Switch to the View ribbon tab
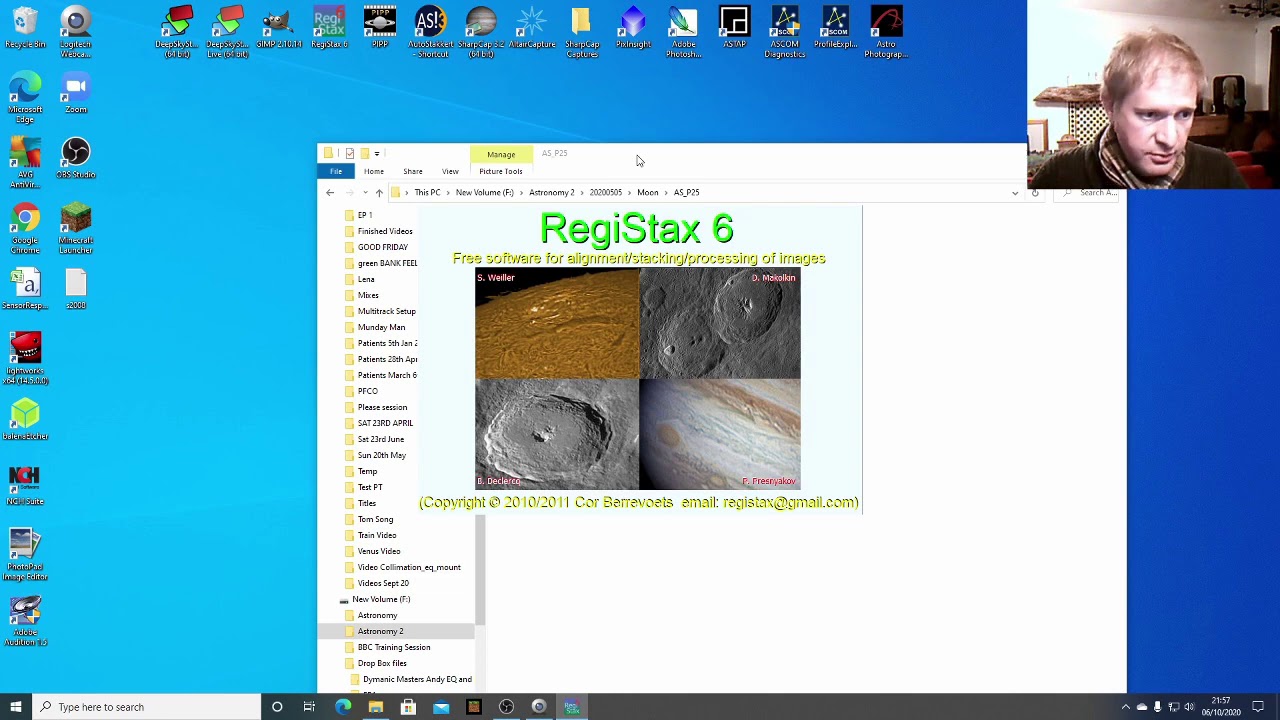 click(x=450, y=172)
